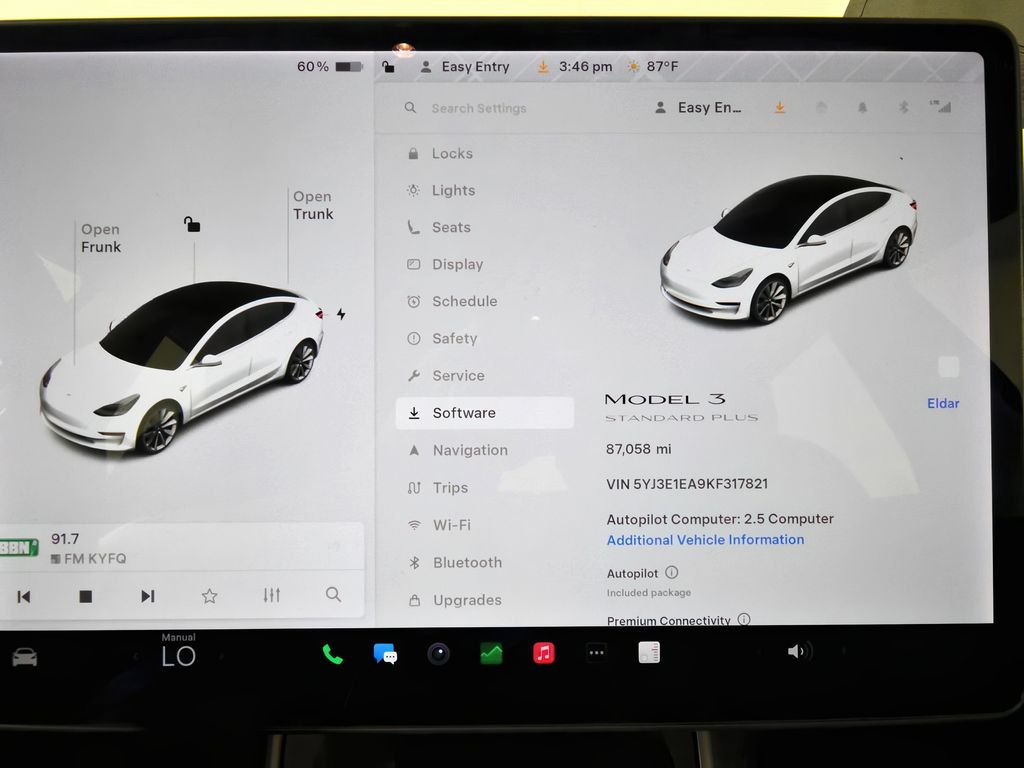Tap the vehicle name Eldar
1024x768 pixels.
coord(943,403)
